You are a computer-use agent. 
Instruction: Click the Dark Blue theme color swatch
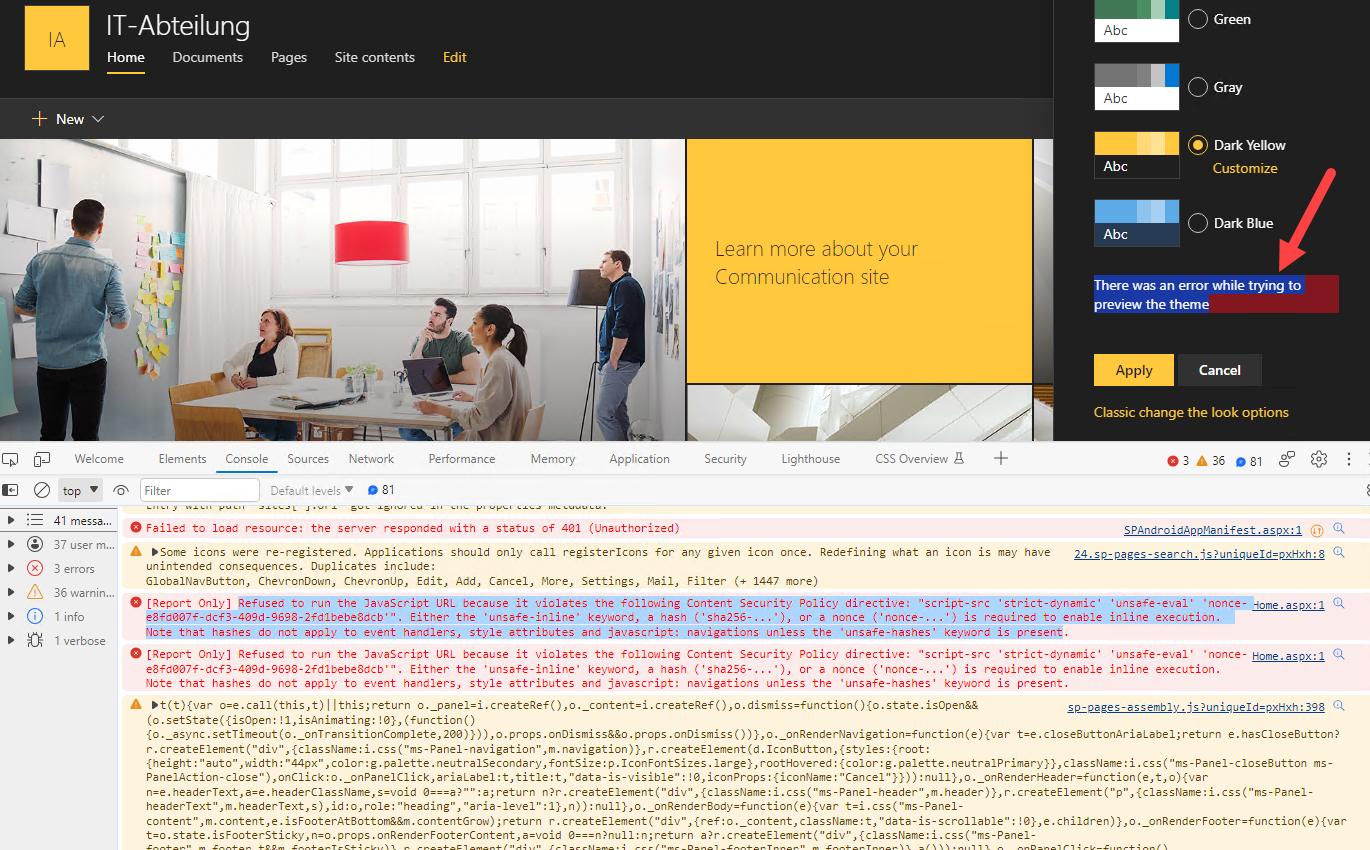pos(1137,223)
